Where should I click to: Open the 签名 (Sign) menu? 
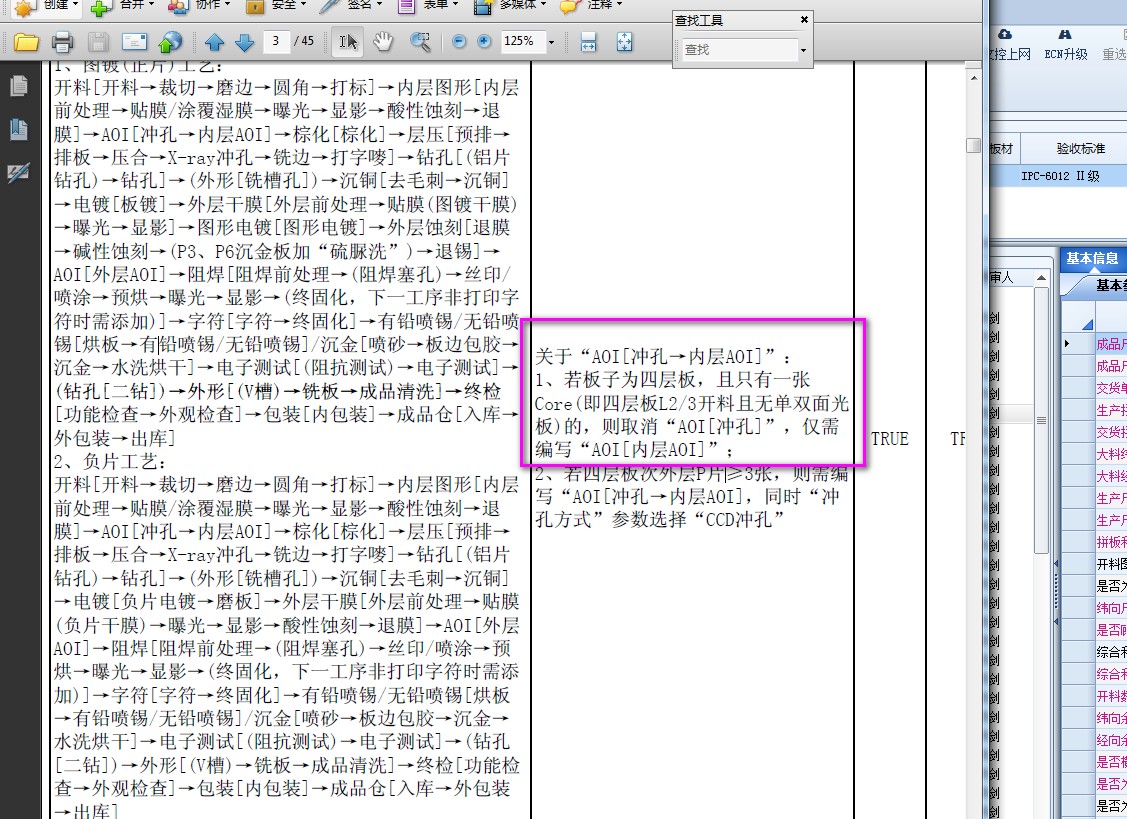point(351,6)
